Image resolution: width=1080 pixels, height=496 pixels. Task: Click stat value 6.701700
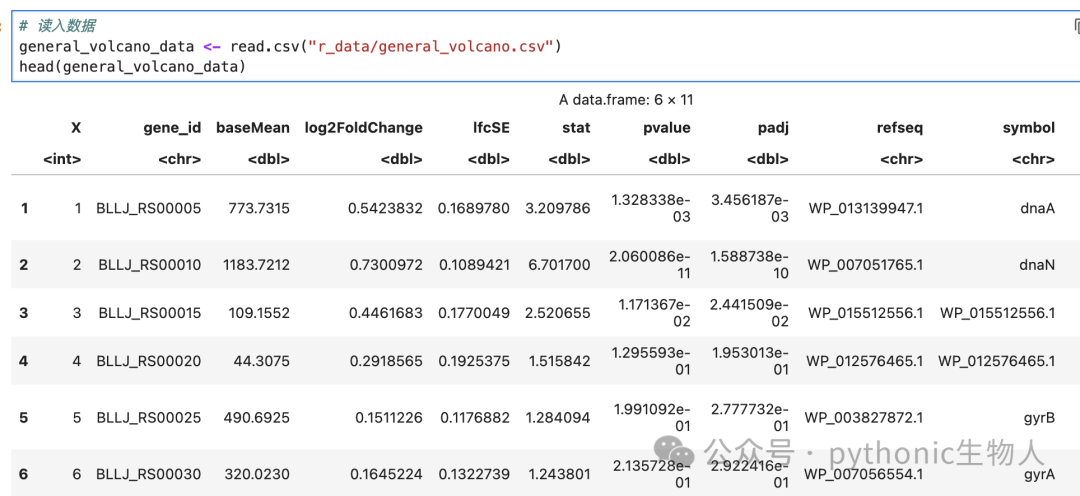click(x=558, y=265)
